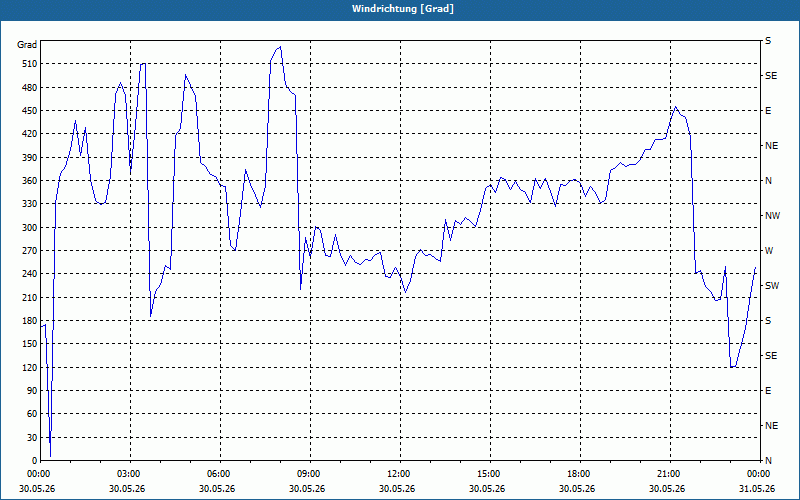Click the 180 value on the left axis
800x500 pixels.
28,321
